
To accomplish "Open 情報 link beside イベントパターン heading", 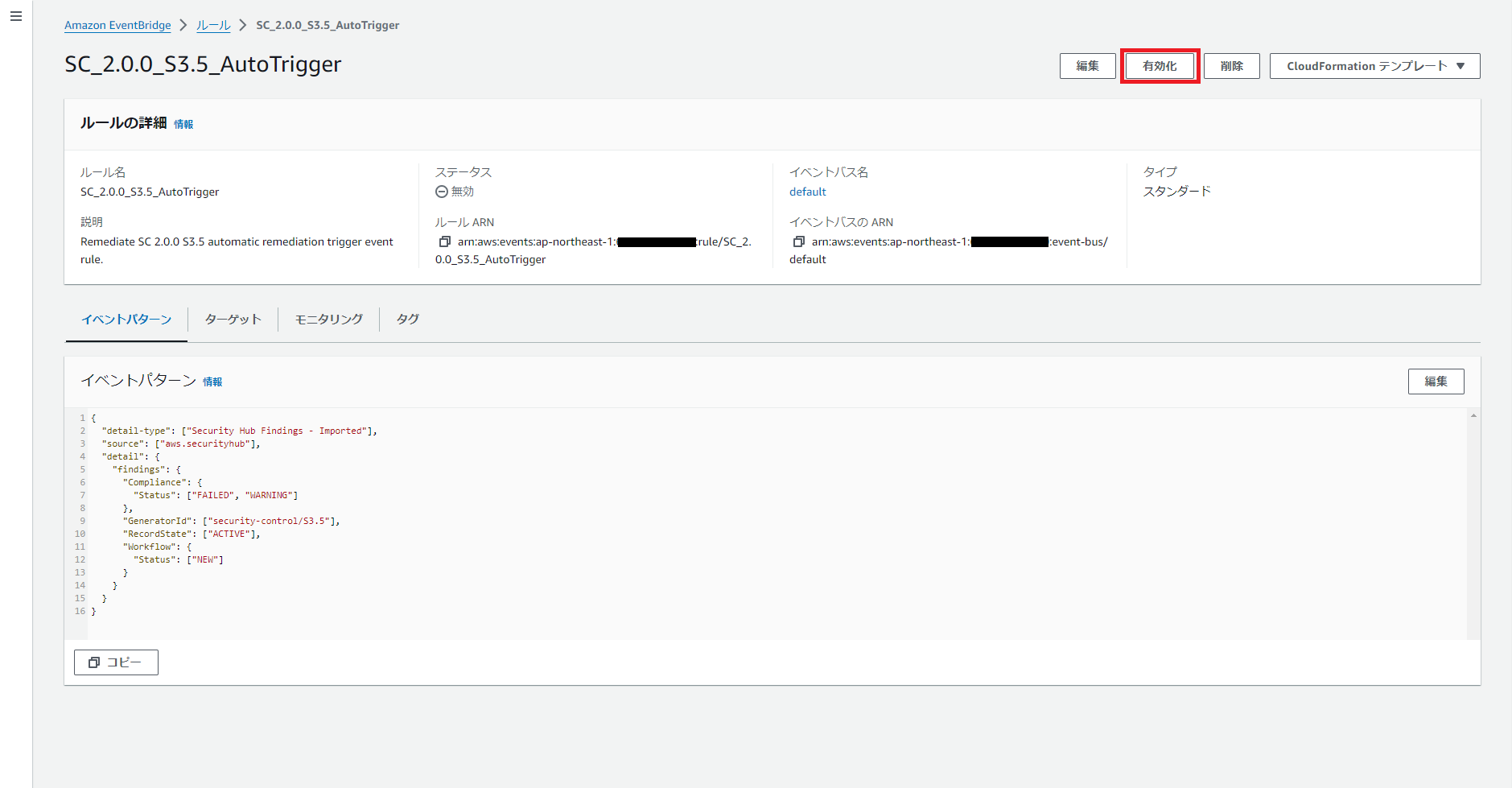I will pyautogui.click(x=212, y=382).
